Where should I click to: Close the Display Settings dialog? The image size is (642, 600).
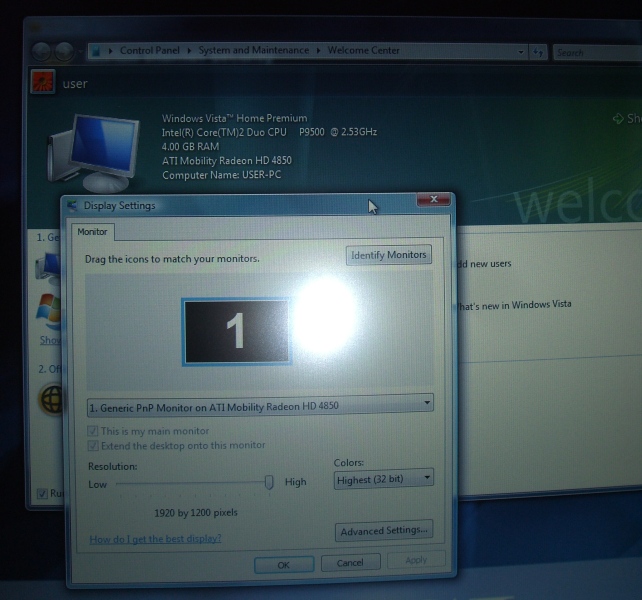[x=434, y=199]
